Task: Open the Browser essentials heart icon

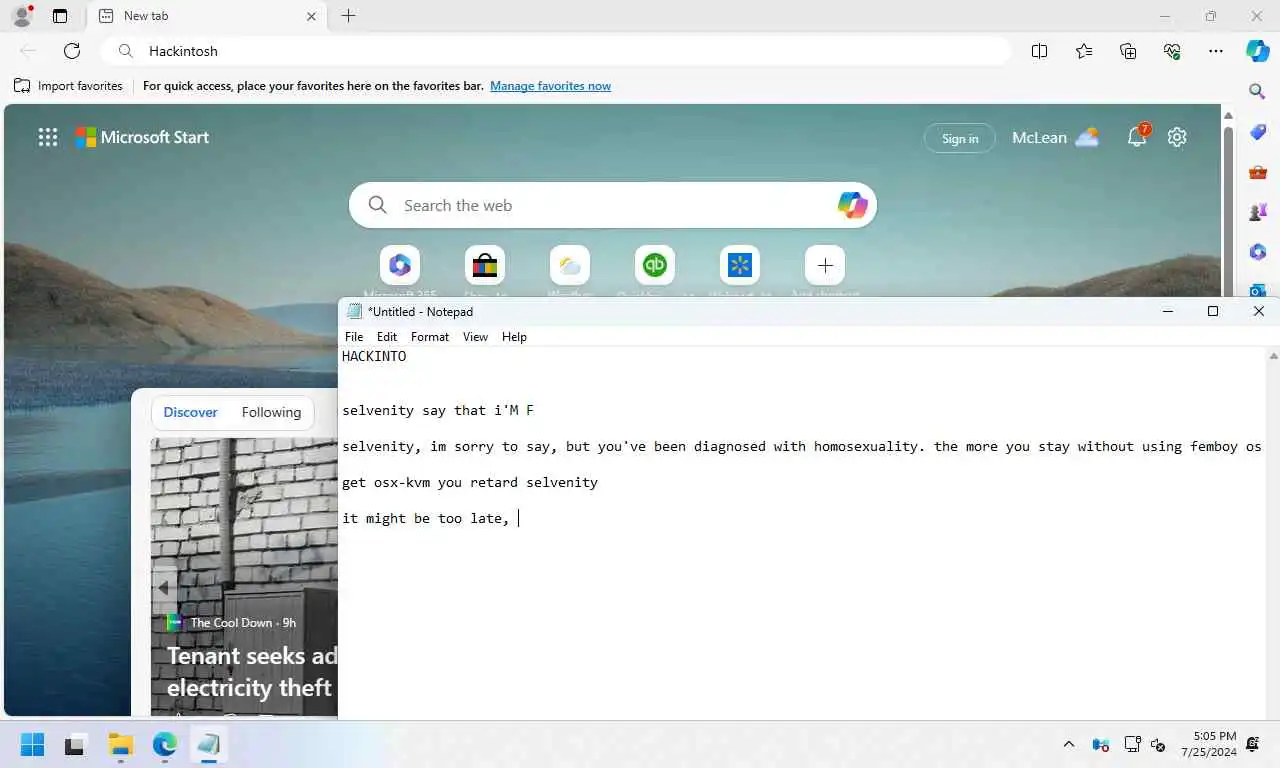Action: [x=1172, y=51]
